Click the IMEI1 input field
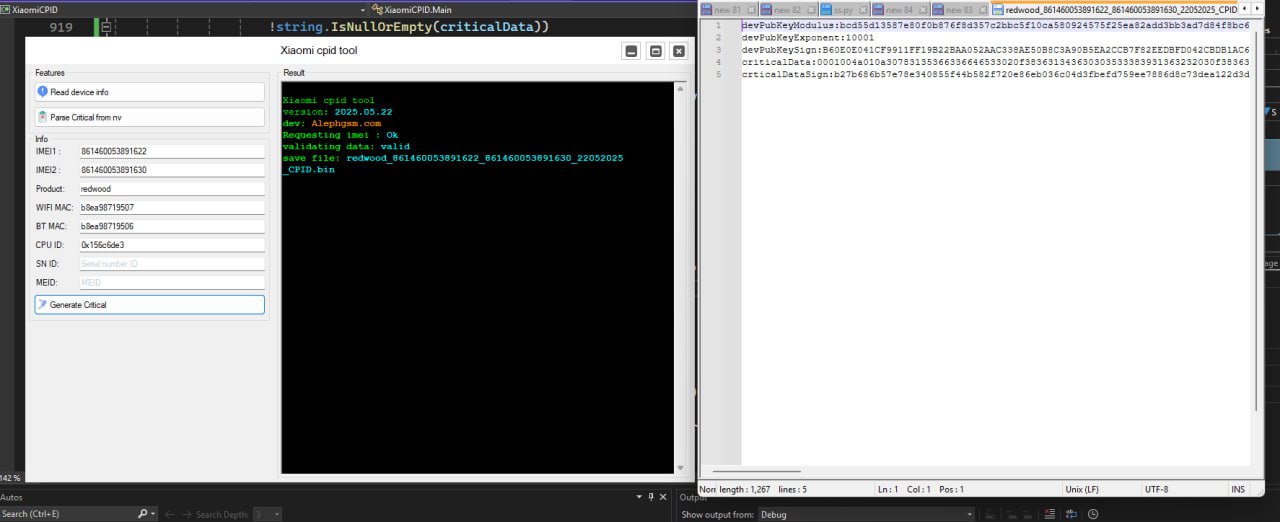The image size is (1280, 522). (x=171, y=151)
